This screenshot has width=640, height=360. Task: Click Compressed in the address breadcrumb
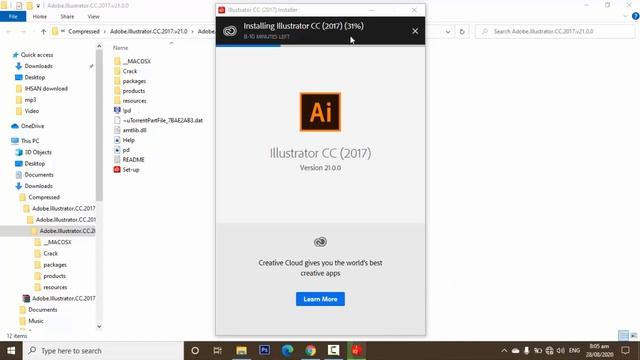[x=84, y=31]
